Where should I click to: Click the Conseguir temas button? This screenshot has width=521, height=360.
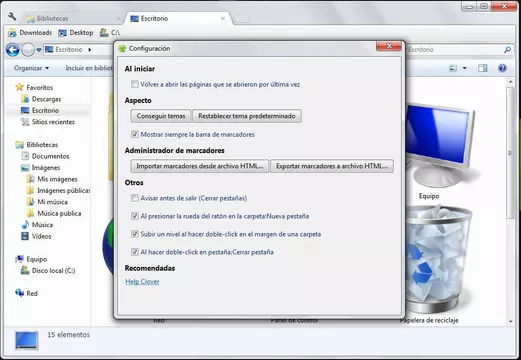161,116
